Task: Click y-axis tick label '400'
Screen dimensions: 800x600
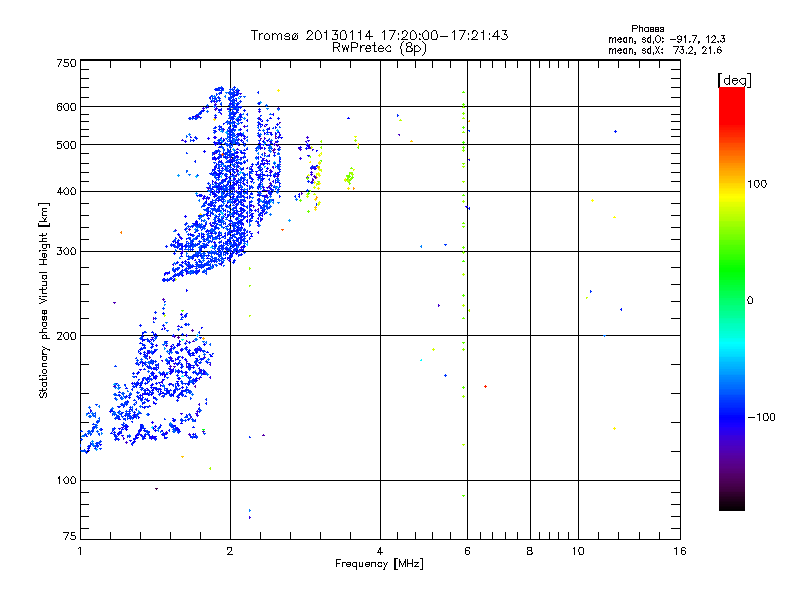Action: 66,192
